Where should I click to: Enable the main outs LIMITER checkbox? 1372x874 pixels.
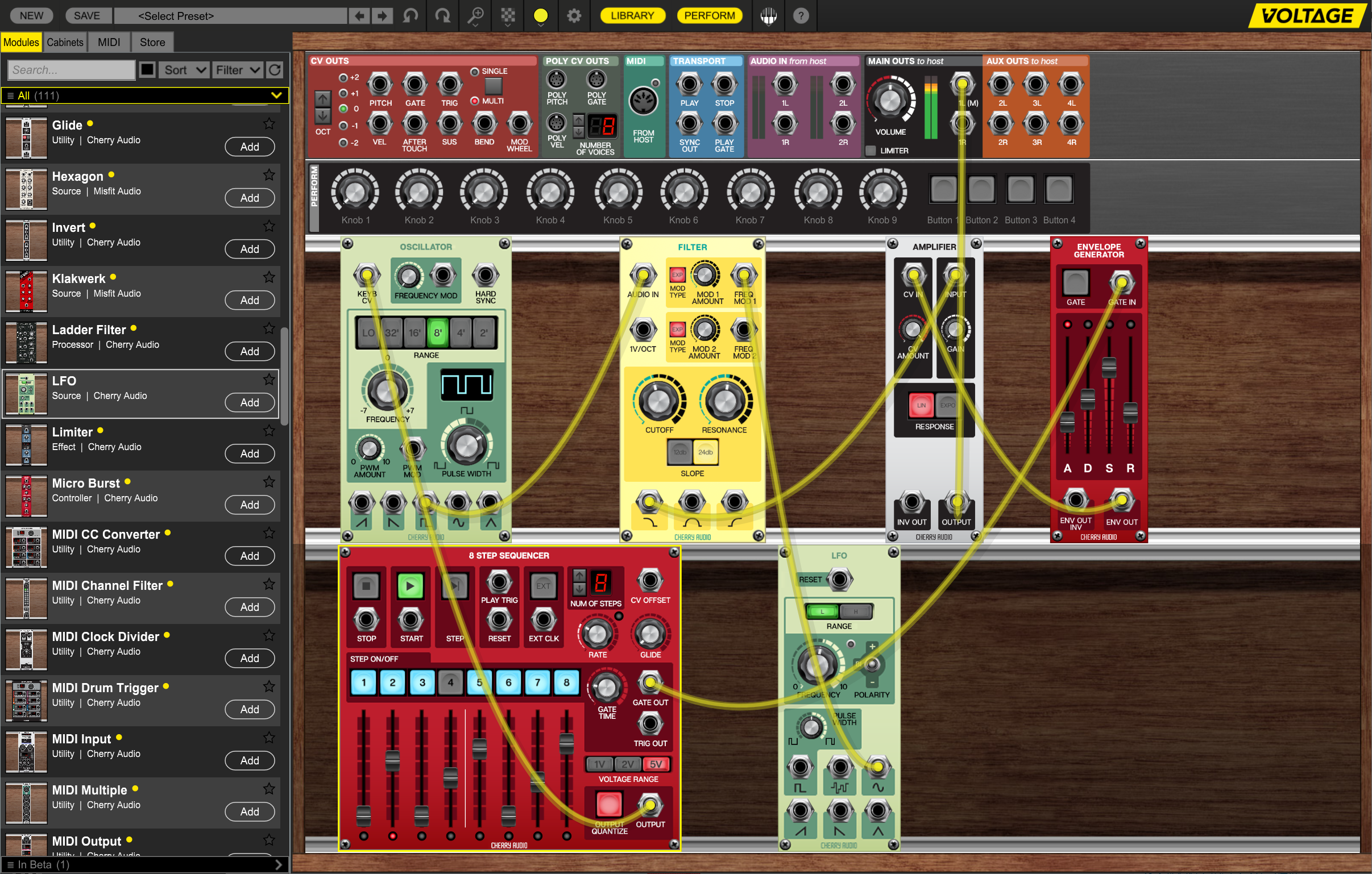[871, 151]
